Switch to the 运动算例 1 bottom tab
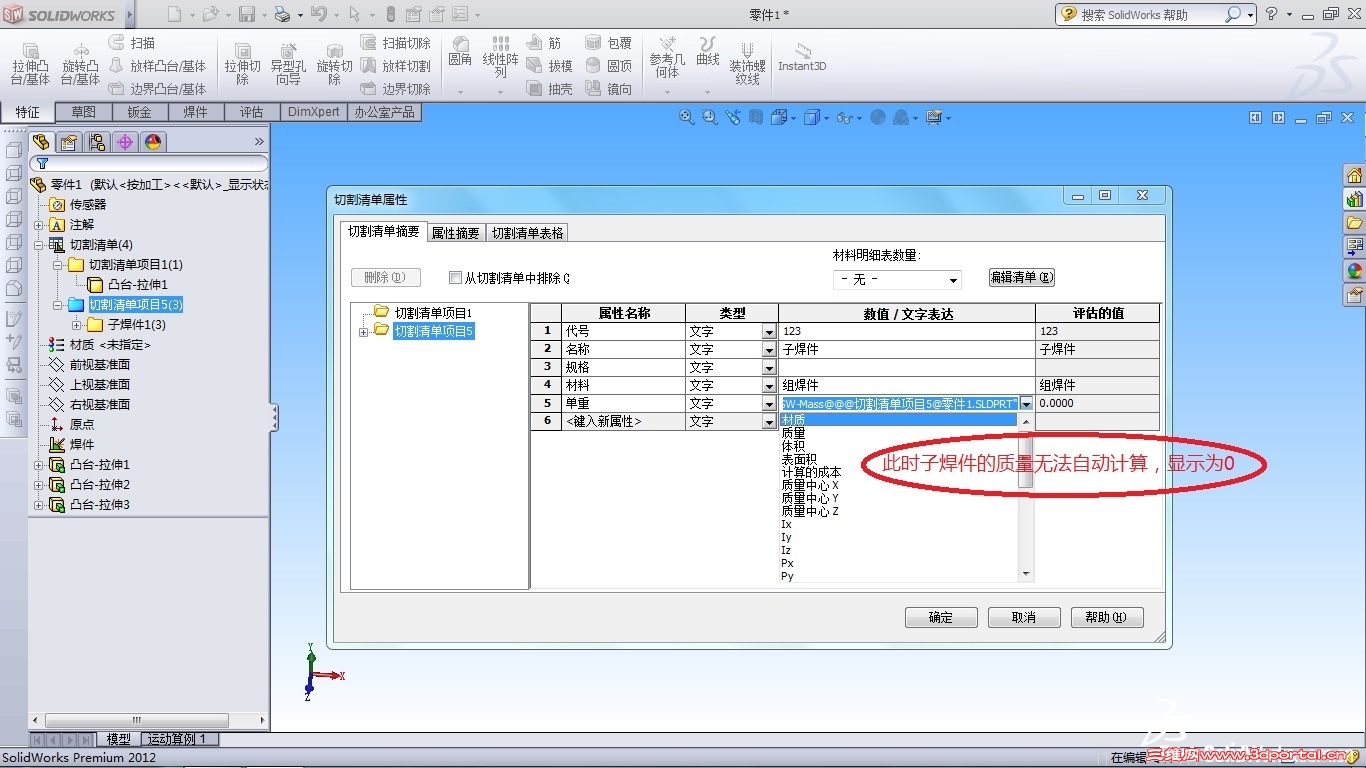The width and height of the screenshot is (1366, 768). [177, 739]
